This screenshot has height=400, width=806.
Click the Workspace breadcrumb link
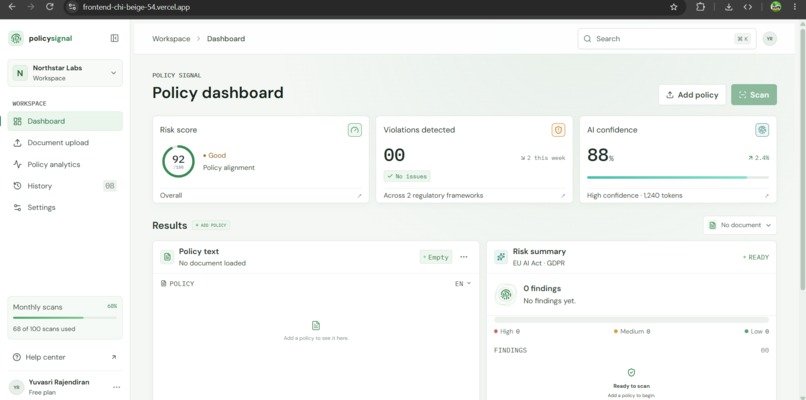coord(171,39)
